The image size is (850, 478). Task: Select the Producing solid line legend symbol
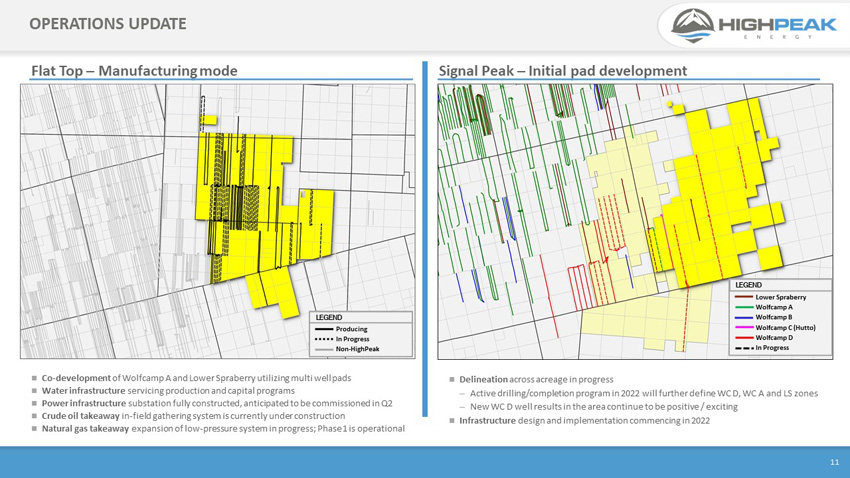(324, 329)
